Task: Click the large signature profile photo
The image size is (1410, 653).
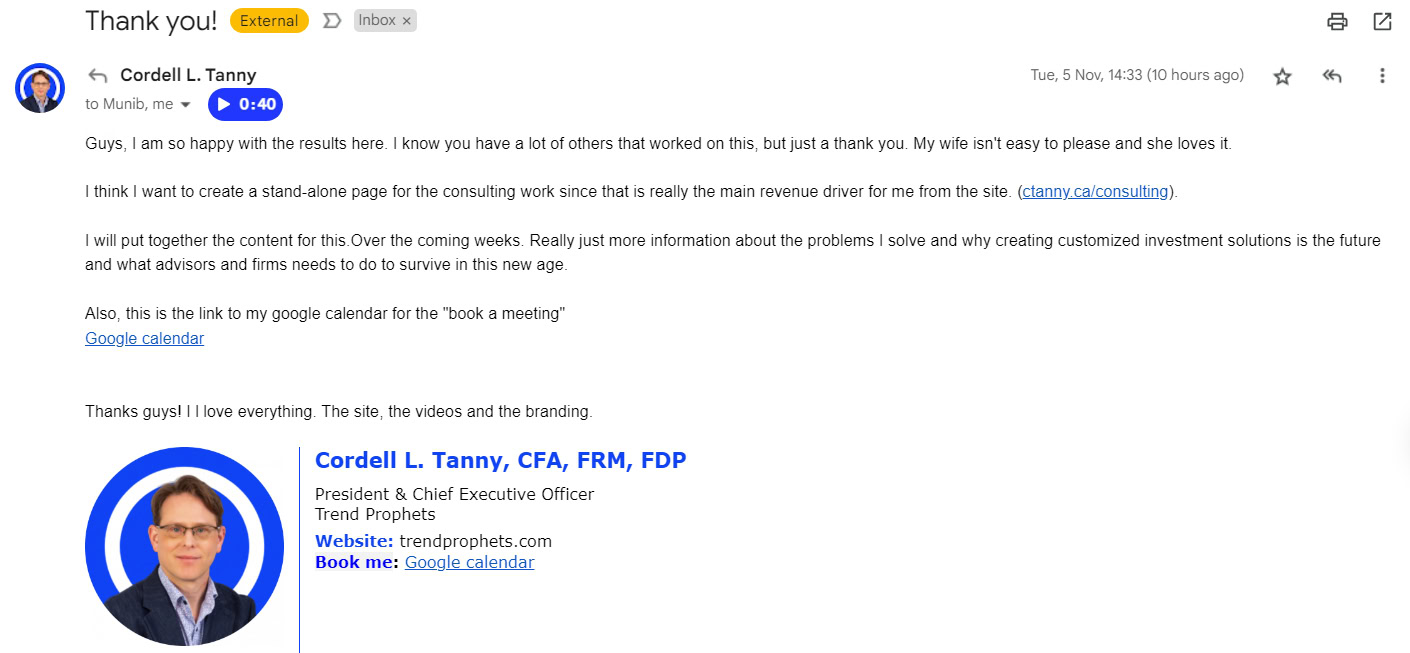Action: [184, 546]
